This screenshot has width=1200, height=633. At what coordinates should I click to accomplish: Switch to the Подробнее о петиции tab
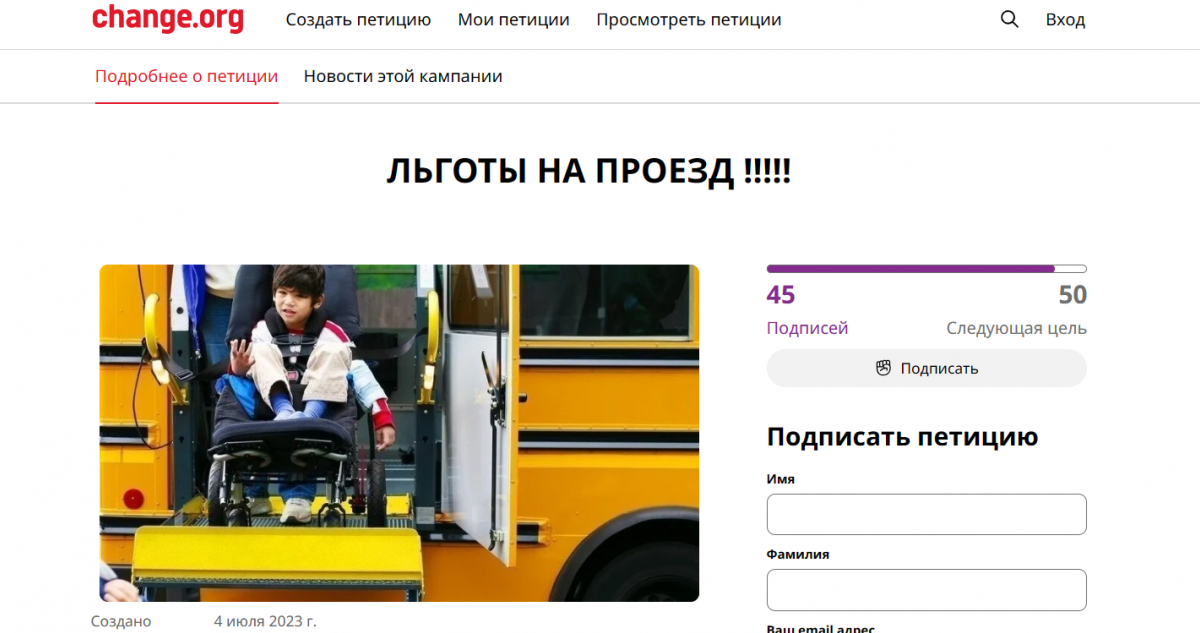pyautogui.click(x=186, y=76)
